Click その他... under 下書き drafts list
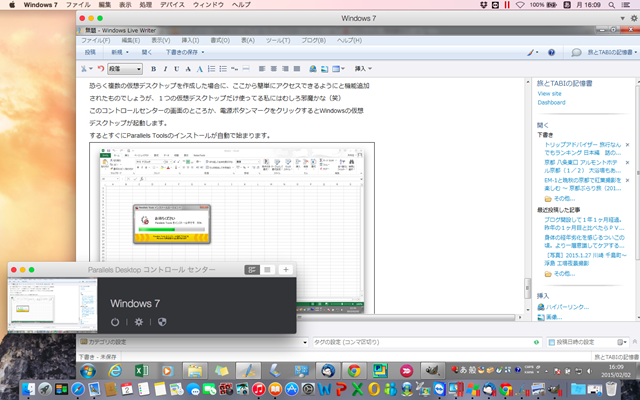This screenshot has width=640, height=400. tap(564, 199)
